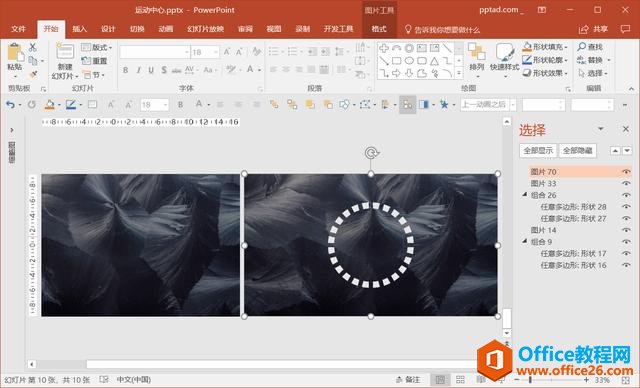Open the 文件 tab
Screen dimensions: 640x388
18,29
